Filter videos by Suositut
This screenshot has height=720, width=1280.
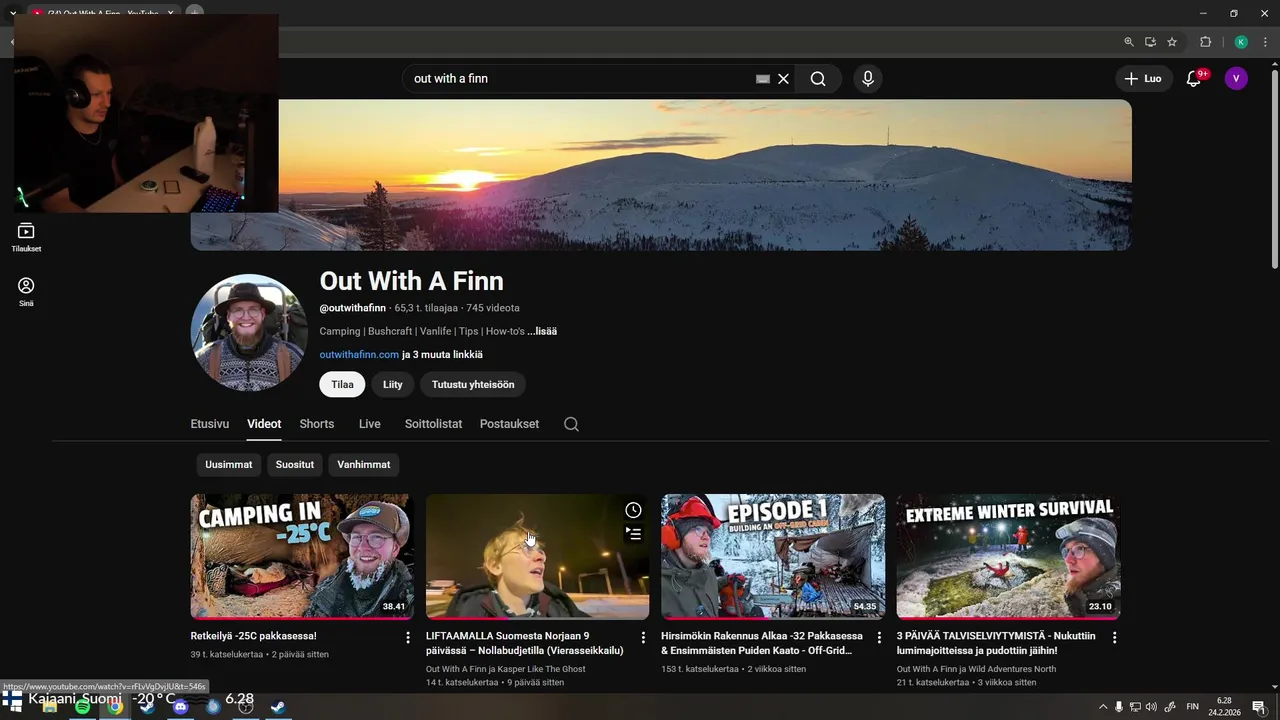coord(295,465)
